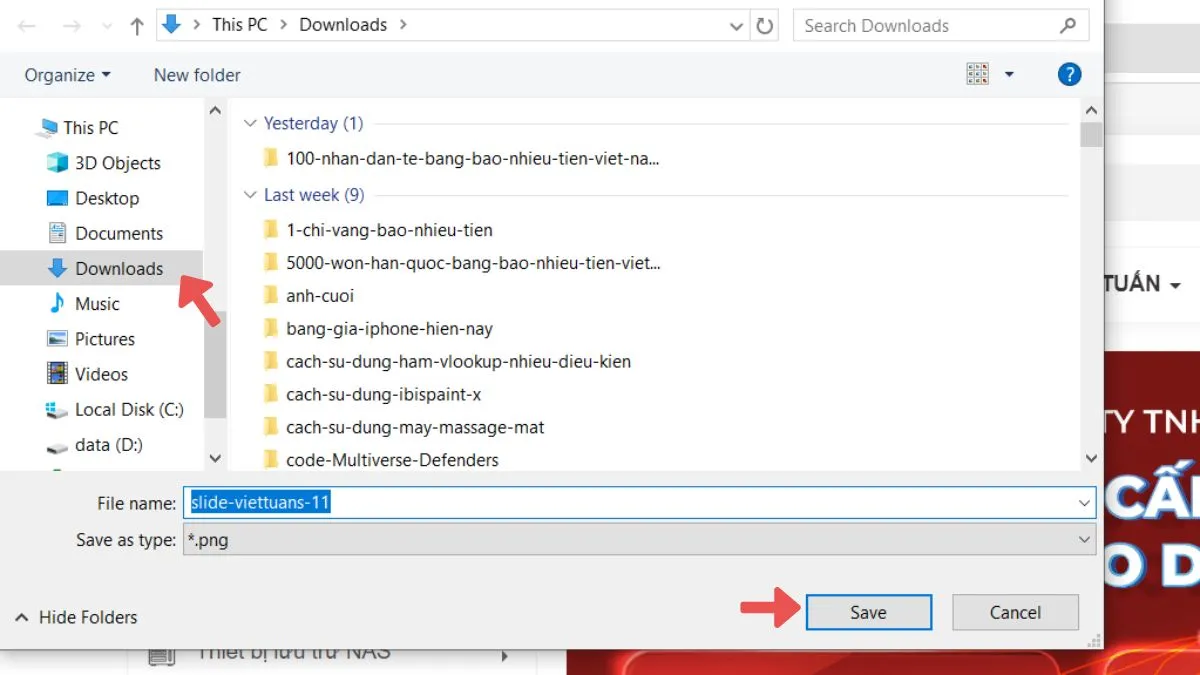Click Downloads in the breadcrumb bar

click(343, 24)
